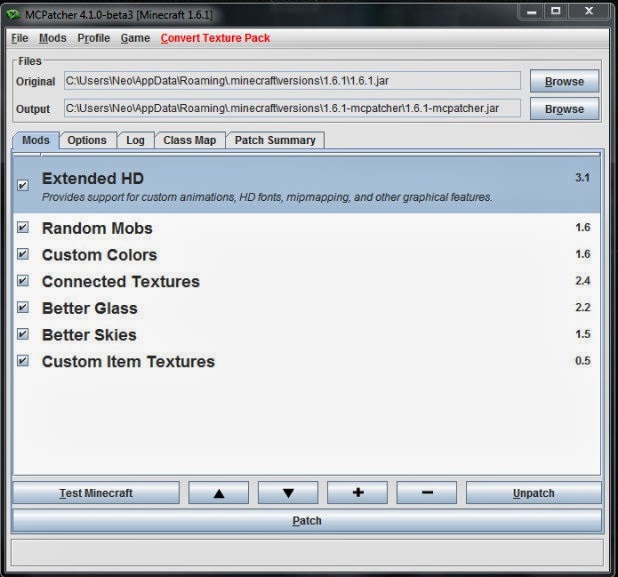Browse for the Original jar file
Screen dimensions: 618x577
pos(564,81)
